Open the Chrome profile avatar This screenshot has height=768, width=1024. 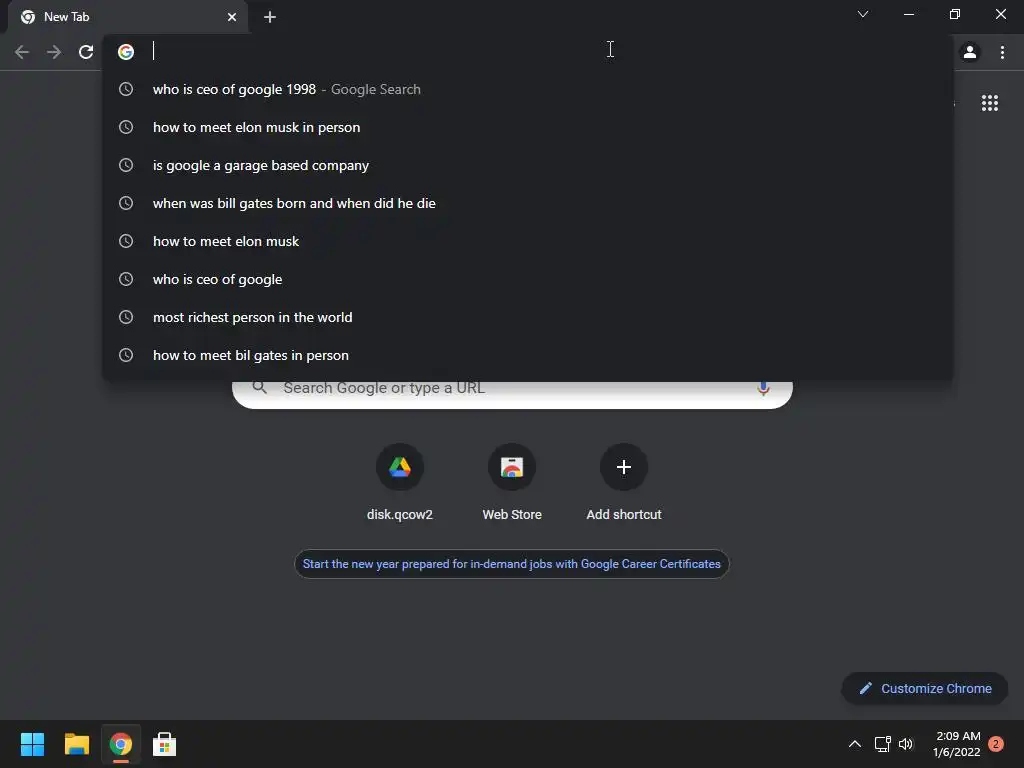pos(970,52)
